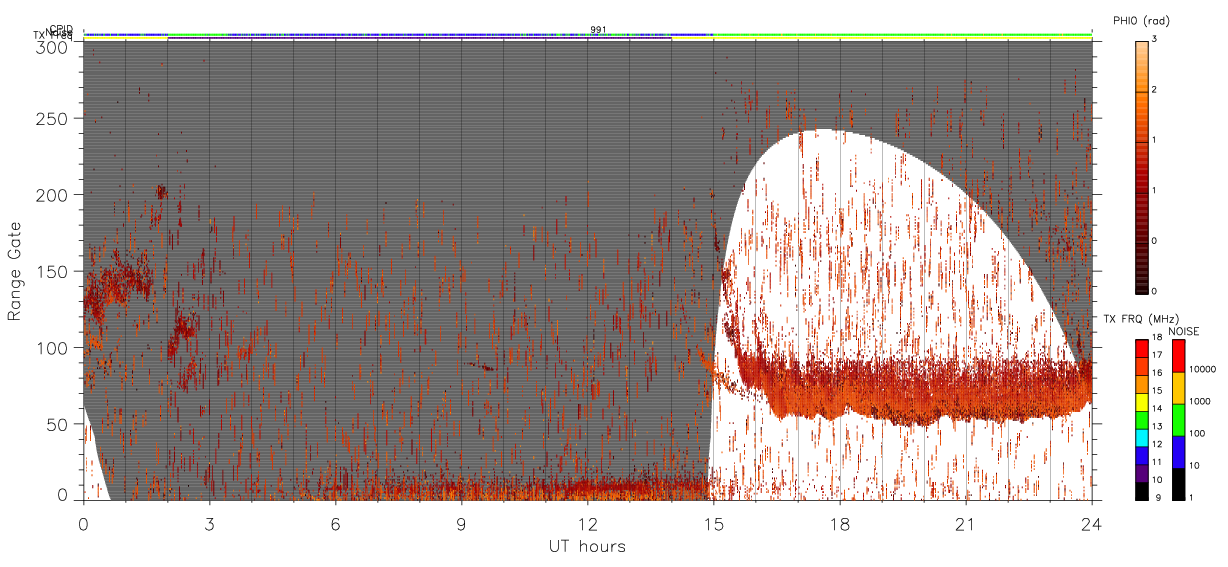Select the green 13-14 MHz TX FRQ swatch
This screenshot has height=567, width=1228.
[1141, 419]
